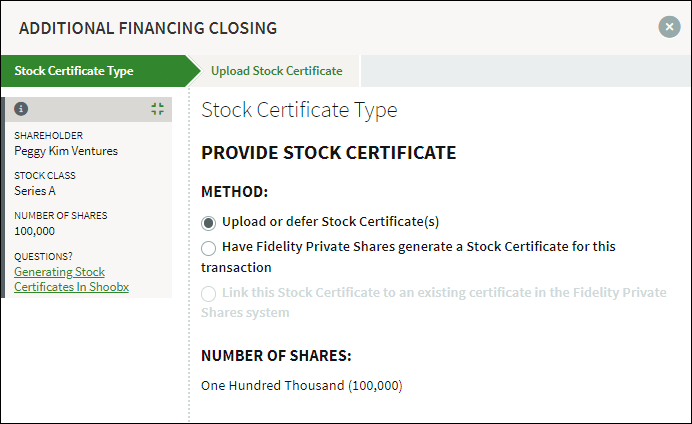Click the 'ADDITIONAL FINANCING CLOSING' dialog title
692x424 pixels.
148,28
